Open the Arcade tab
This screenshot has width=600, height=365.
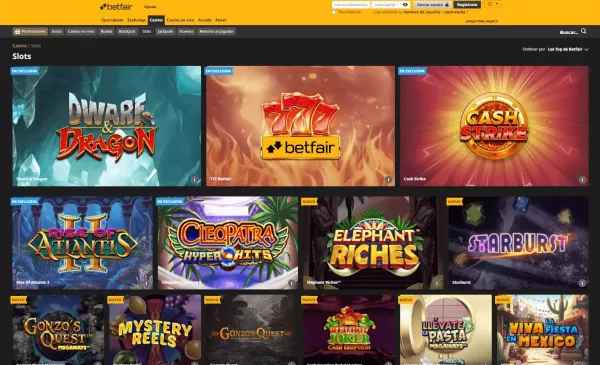(205, 20)
